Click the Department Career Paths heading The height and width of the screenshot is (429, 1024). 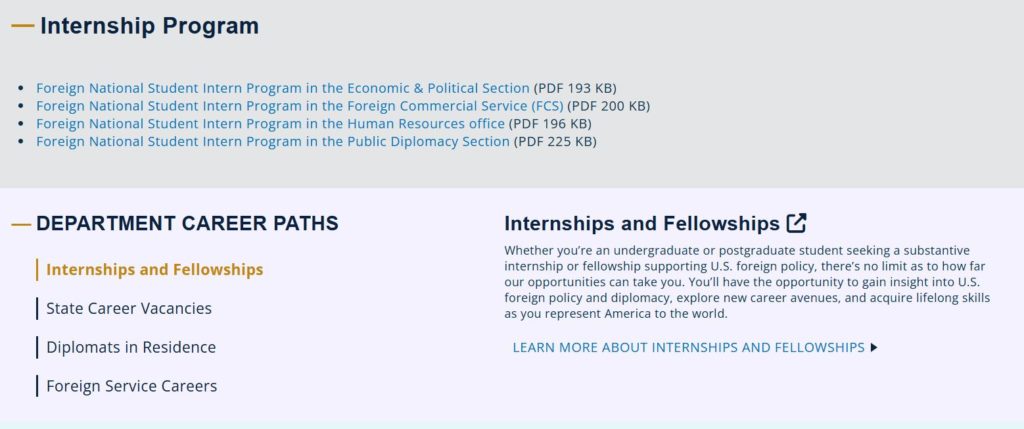(x=187, y=223)
